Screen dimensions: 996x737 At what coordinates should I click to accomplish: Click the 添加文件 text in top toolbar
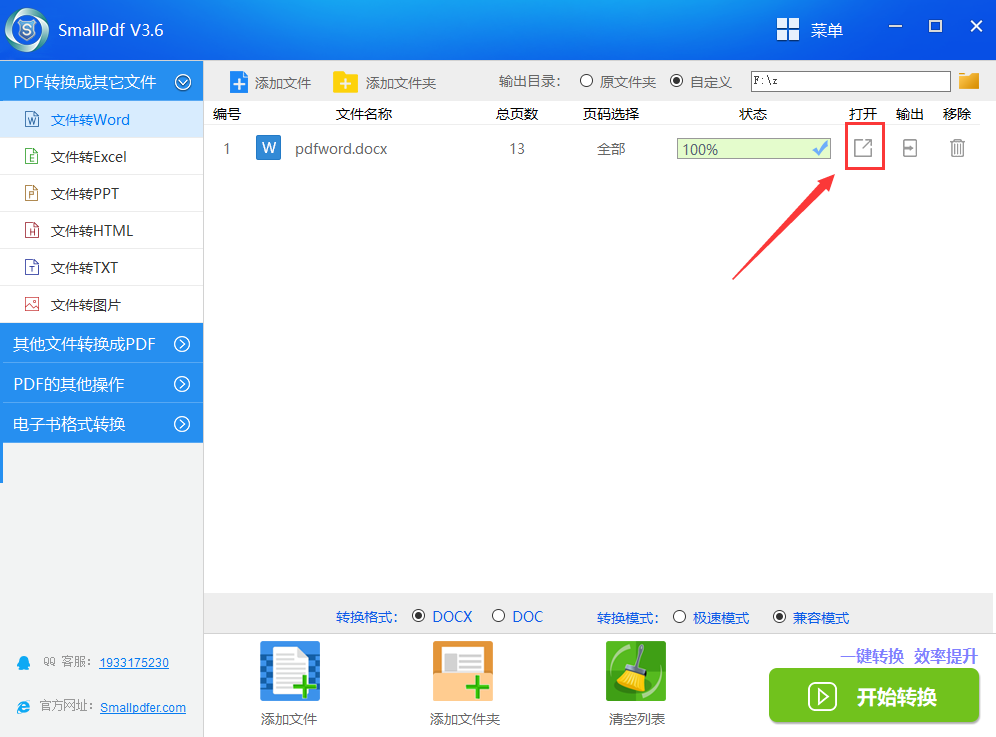(x=283, y=83)
